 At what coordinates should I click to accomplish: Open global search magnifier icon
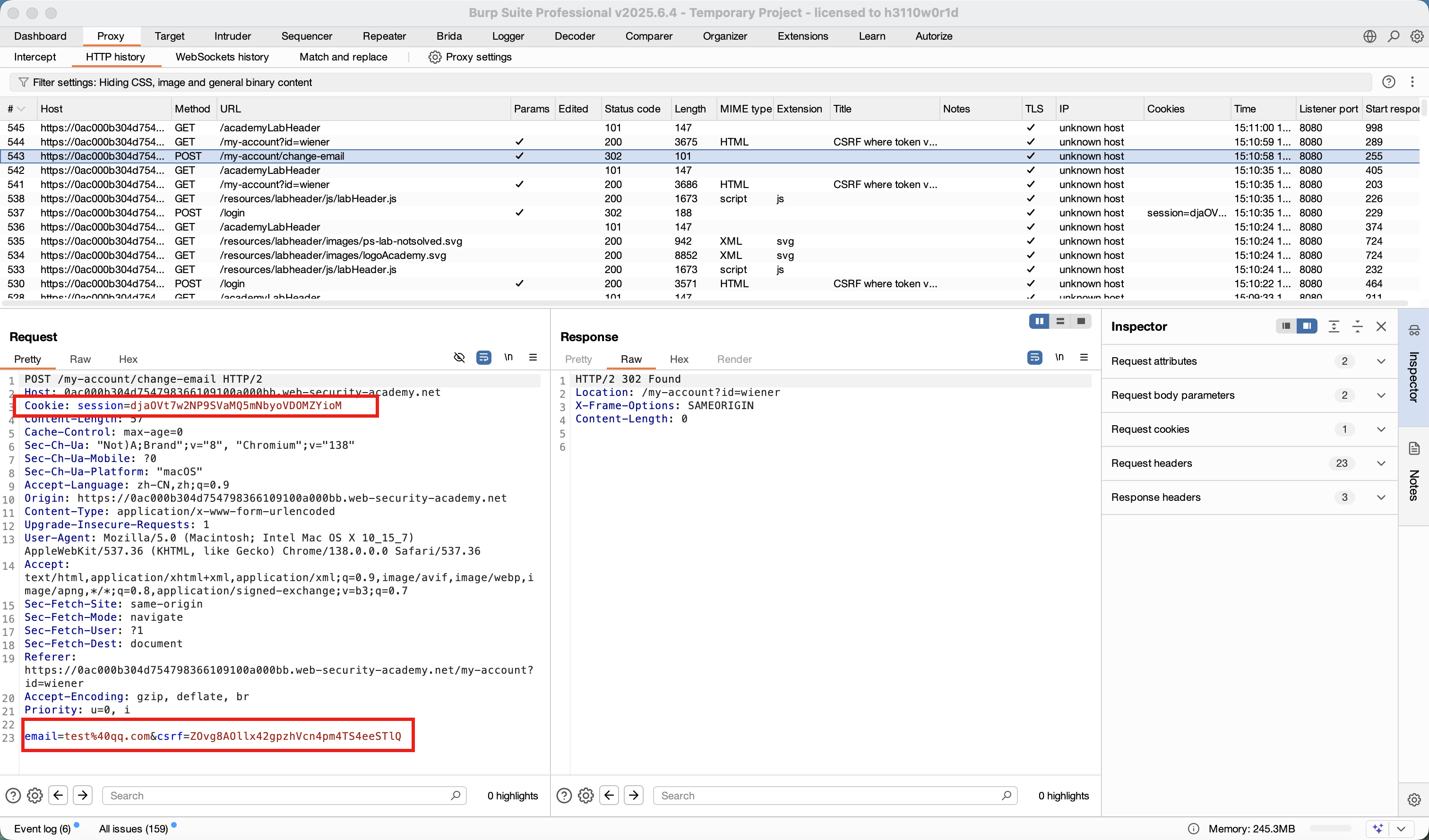(1393, 36)
